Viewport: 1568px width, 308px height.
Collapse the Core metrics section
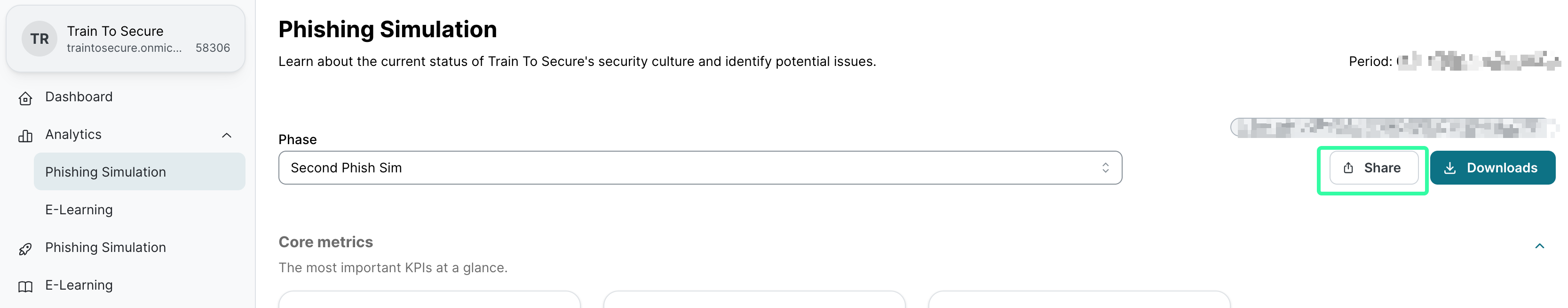pos(1539,246)
